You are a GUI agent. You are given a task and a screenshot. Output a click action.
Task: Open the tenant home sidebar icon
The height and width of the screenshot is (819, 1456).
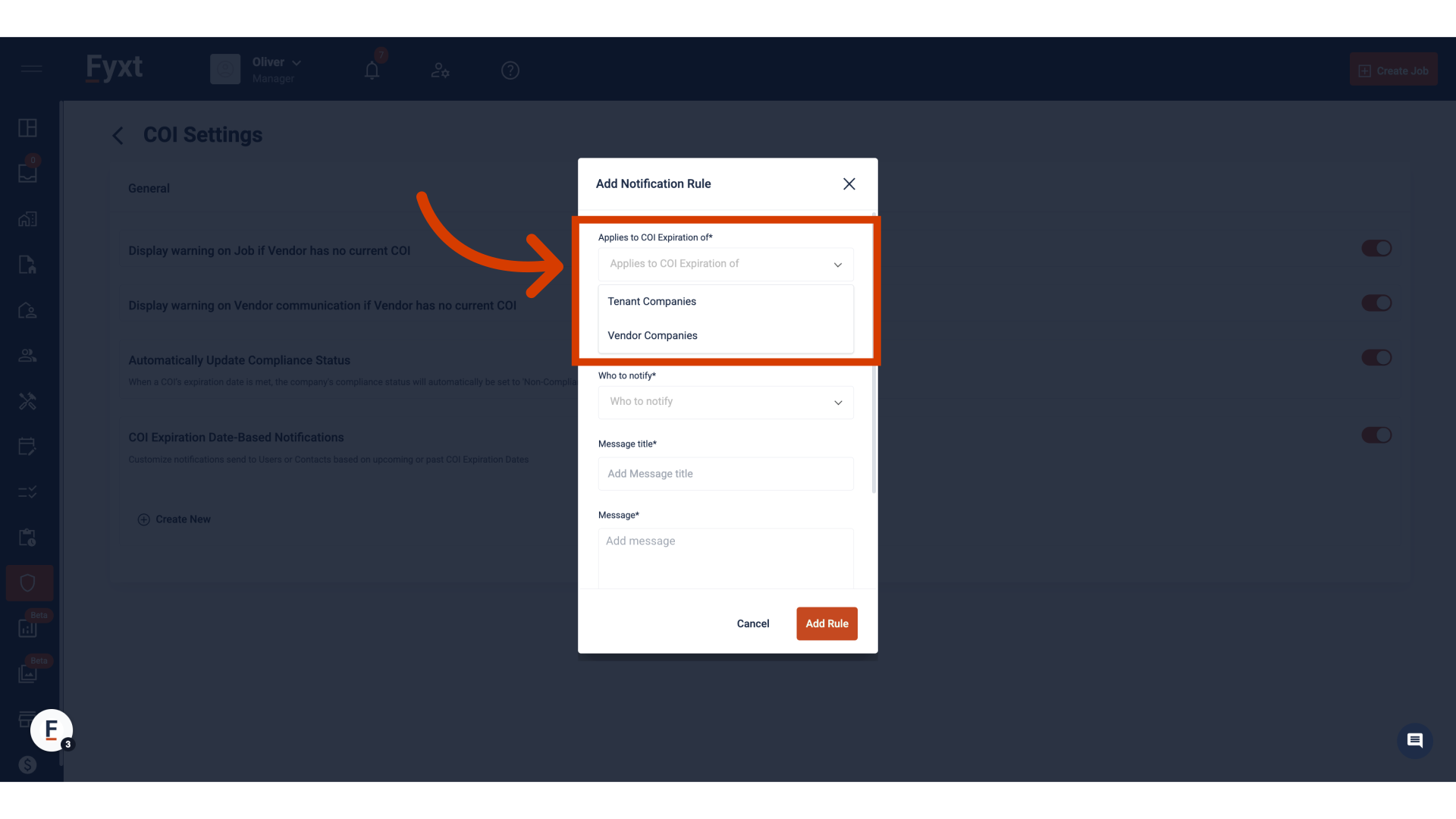pyautogui.click(x=28, y=310)
